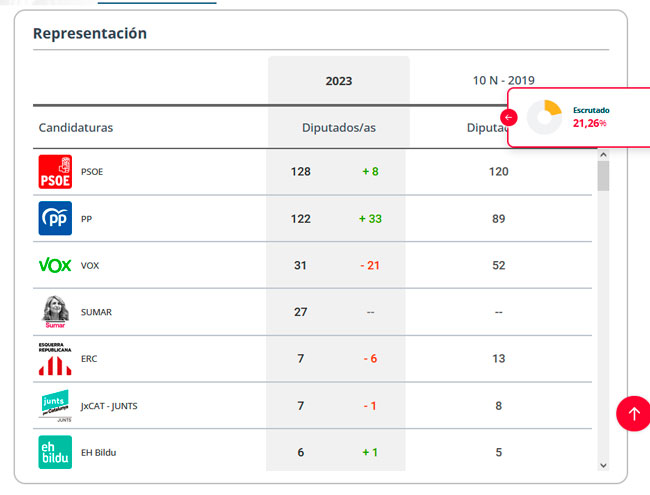Click PSOE's 128 seats value
The height and width of the screenshot is (495, 650).
pos(301,172)
